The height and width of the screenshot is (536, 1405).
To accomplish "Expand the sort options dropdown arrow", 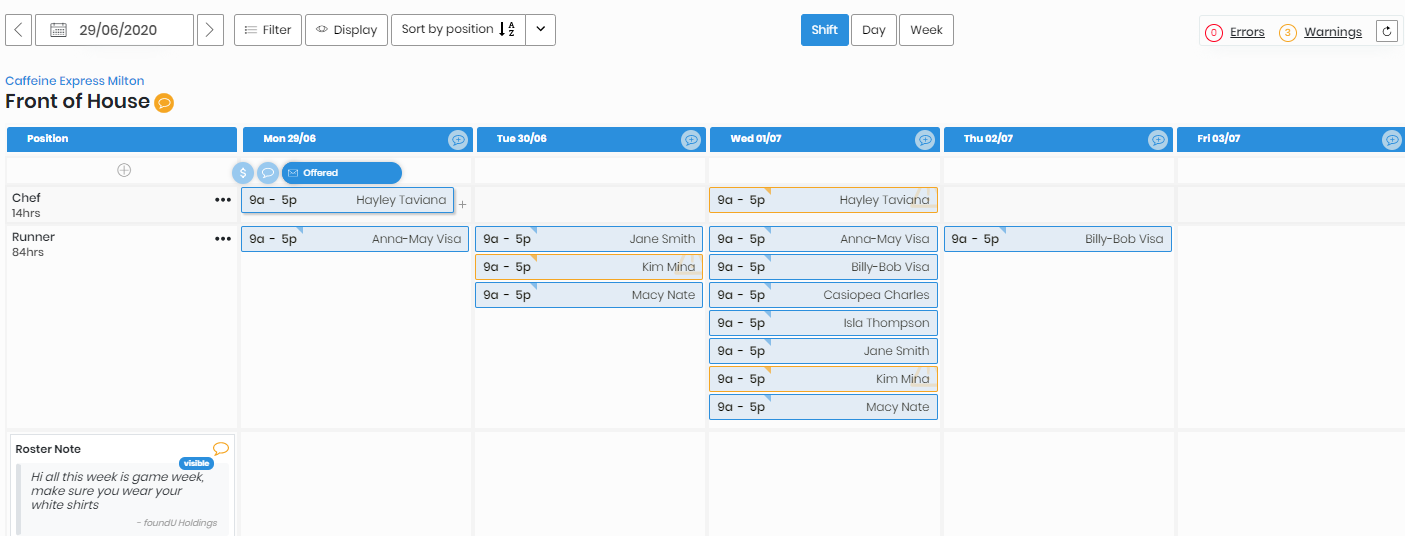I will point(540,30).
